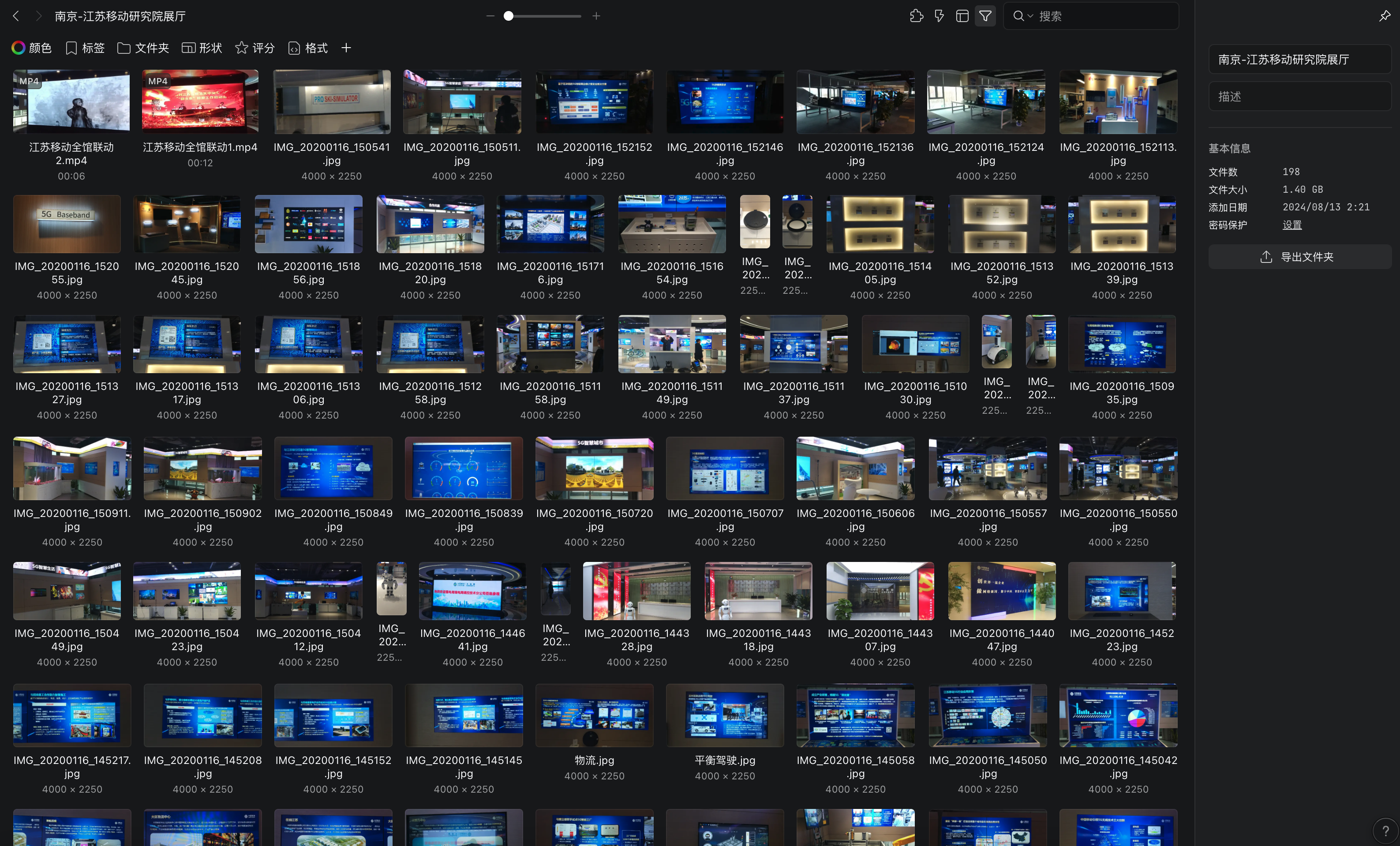Add a new filter with plus icon
The height and width of the screenshot is (846, 1400).
[346, 48]
